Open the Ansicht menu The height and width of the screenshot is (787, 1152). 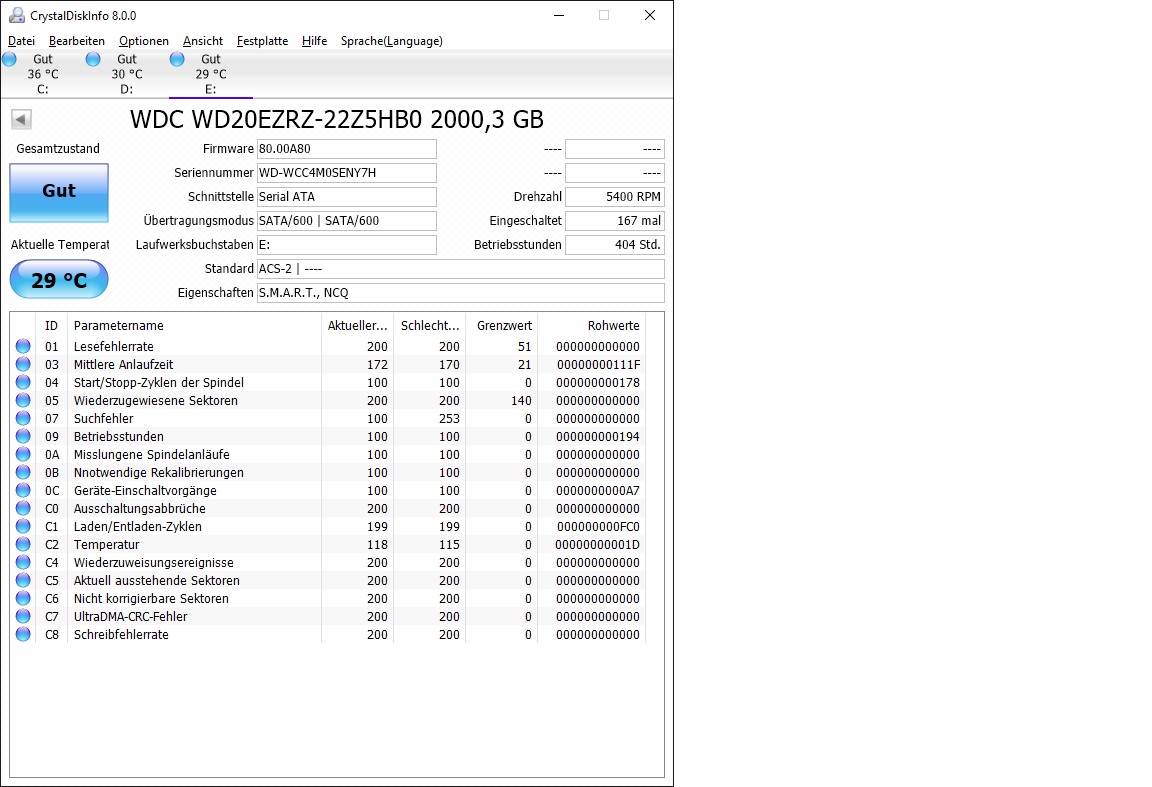pos(203,41)
